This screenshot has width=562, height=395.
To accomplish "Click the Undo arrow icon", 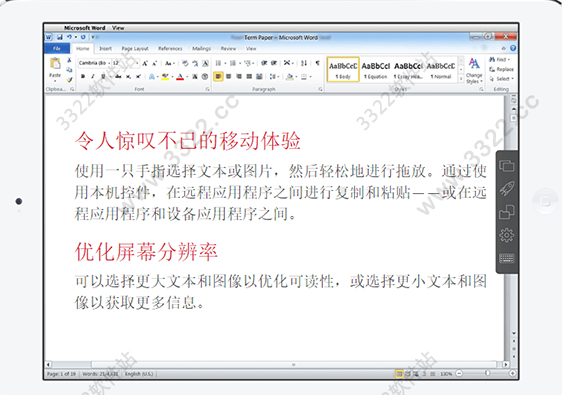I will click(69, 37).
